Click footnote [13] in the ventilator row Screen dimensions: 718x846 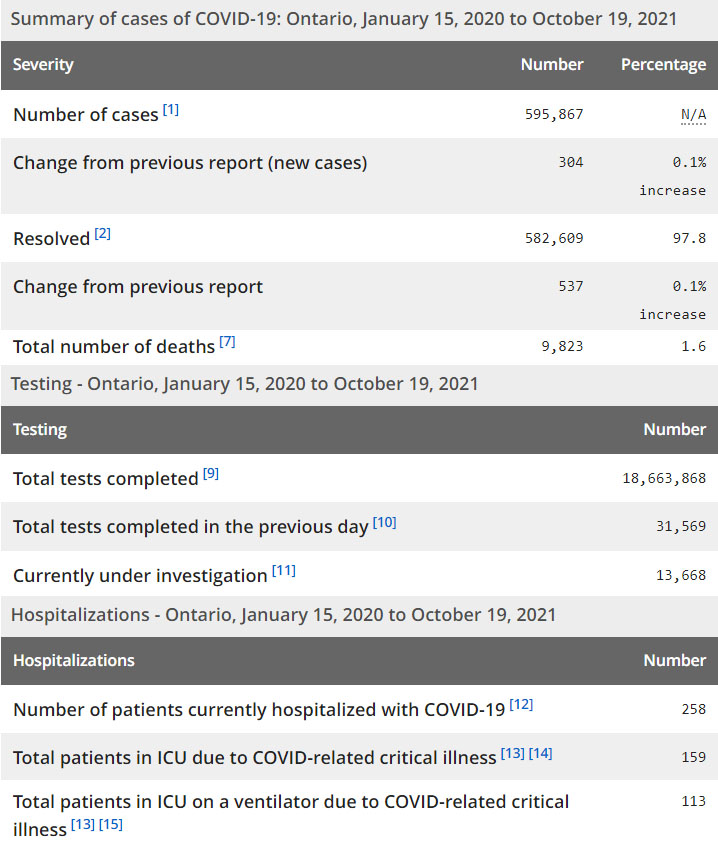click(83, 825)
